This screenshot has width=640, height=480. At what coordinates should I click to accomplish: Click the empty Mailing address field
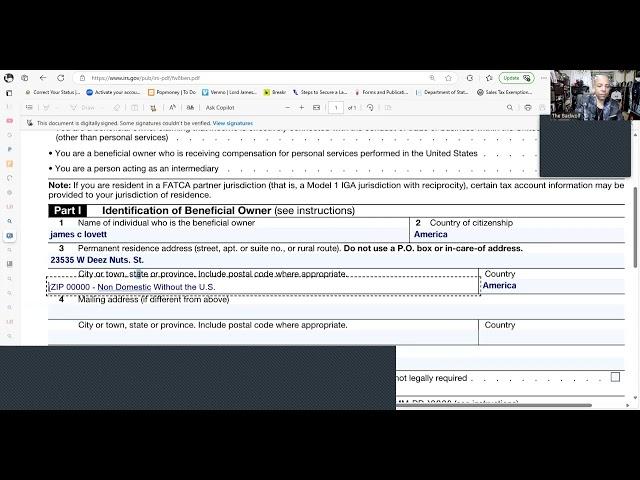[x=262, y=311]
